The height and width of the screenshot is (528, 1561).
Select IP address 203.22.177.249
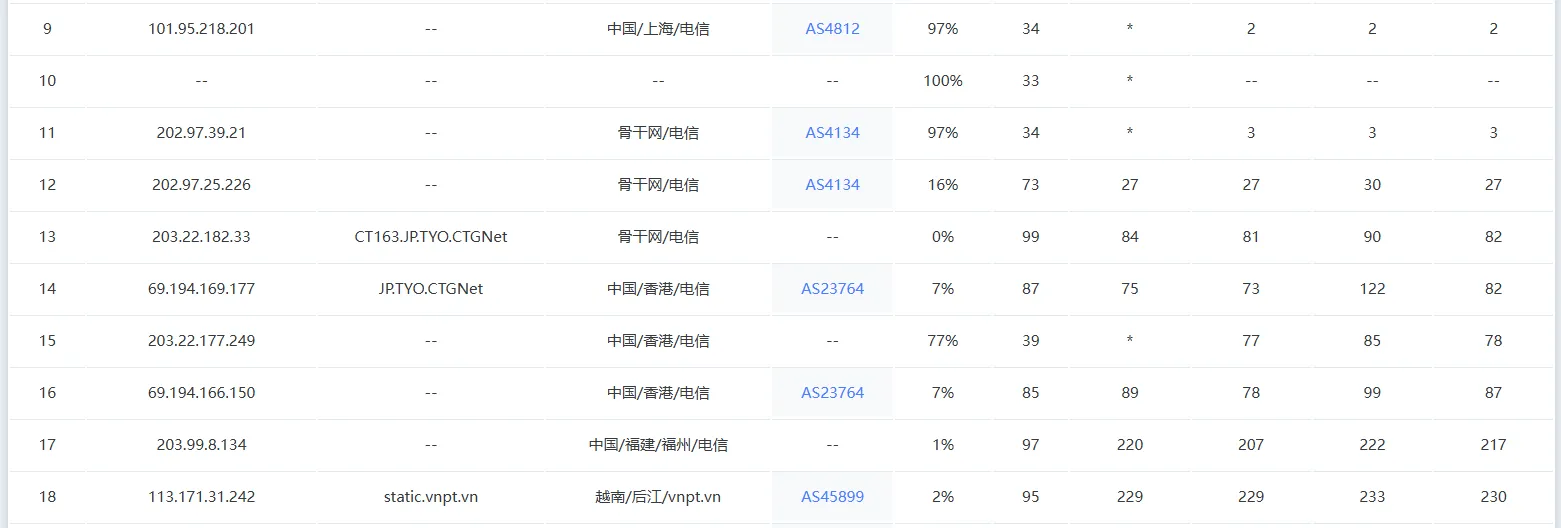201,341
